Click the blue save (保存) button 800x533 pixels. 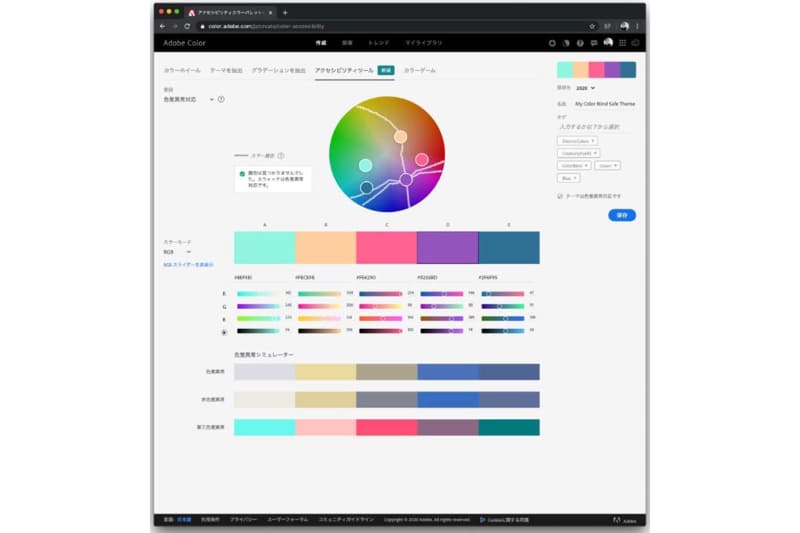tap(622, 215)
